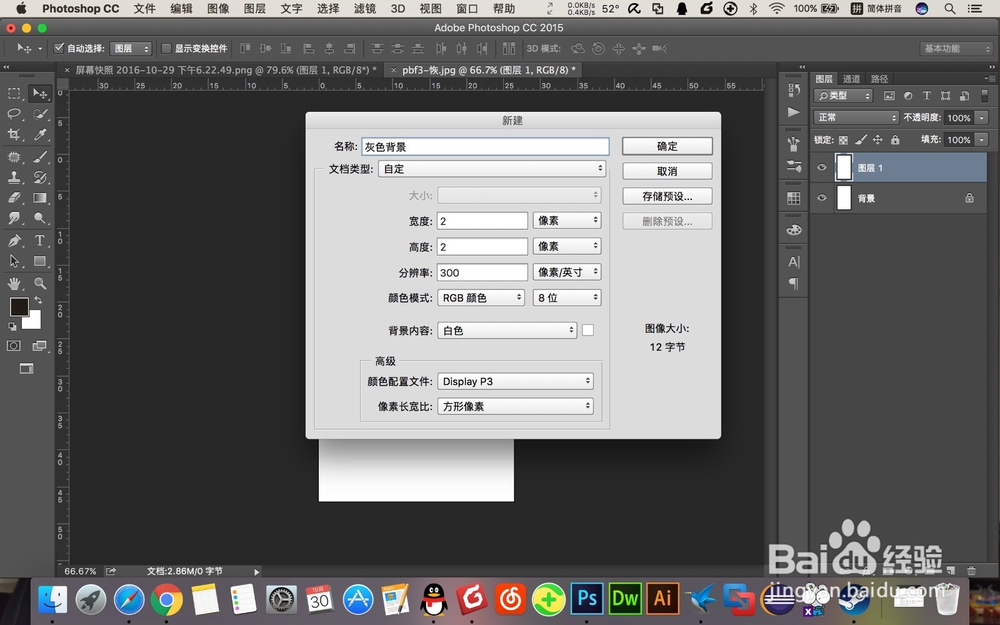Screen dimensions: 1000x625
Task: Open the 8 位 bit depth dropdown
Action: pyautogui.click(x=567, y=297)
